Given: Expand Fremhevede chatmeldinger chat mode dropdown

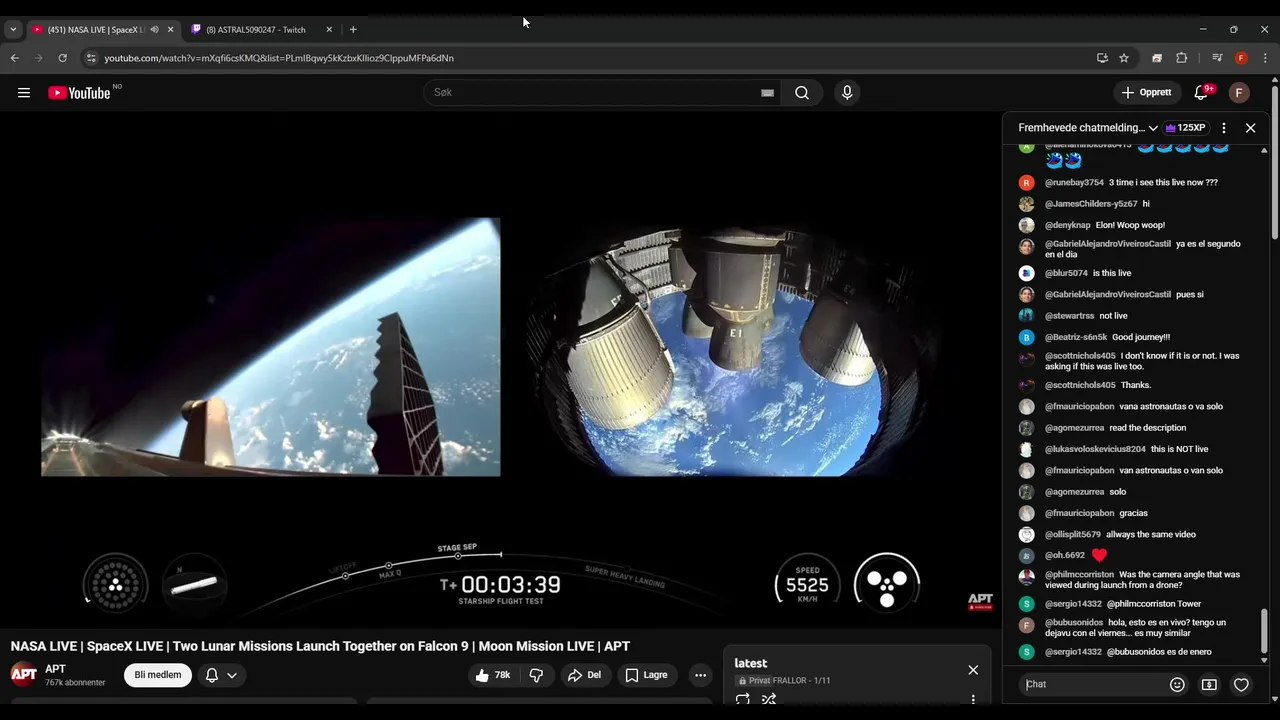Looking at the screenshot, I should tap(1088, 128).
